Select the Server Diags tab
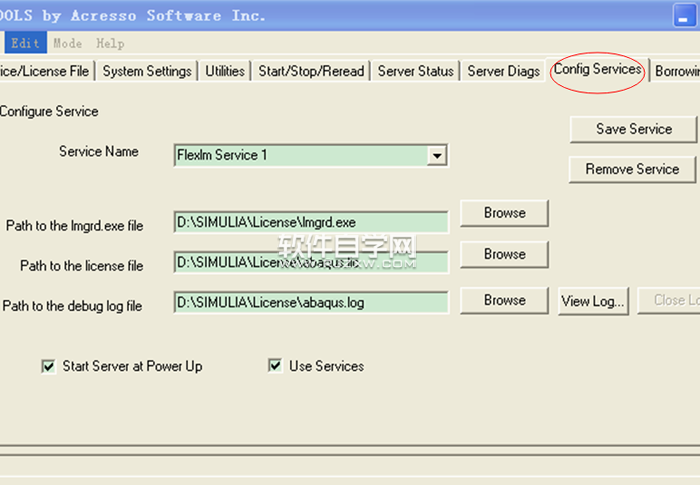 click(503, 71)
